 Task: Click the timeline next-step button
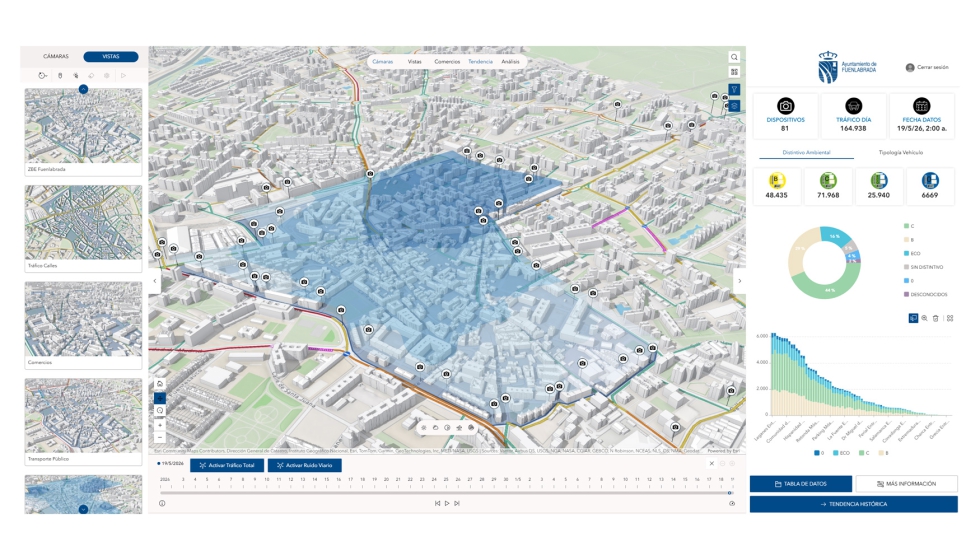pos(457,504)
